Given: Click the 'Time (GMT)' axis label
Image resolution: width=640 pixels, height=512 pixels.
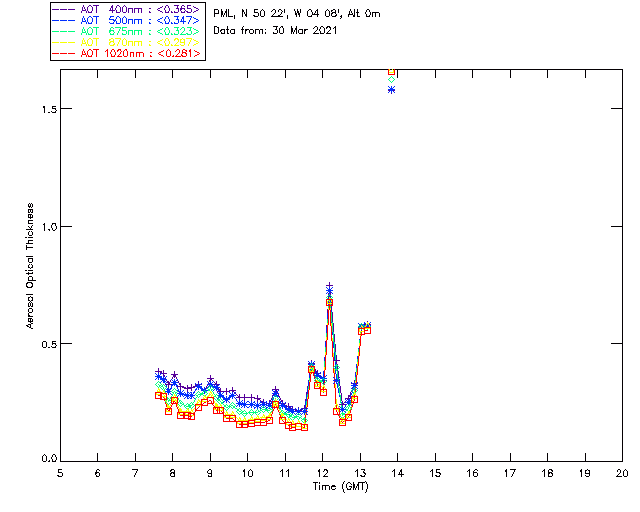Looking at the screenshot, I should pos(341,487).
